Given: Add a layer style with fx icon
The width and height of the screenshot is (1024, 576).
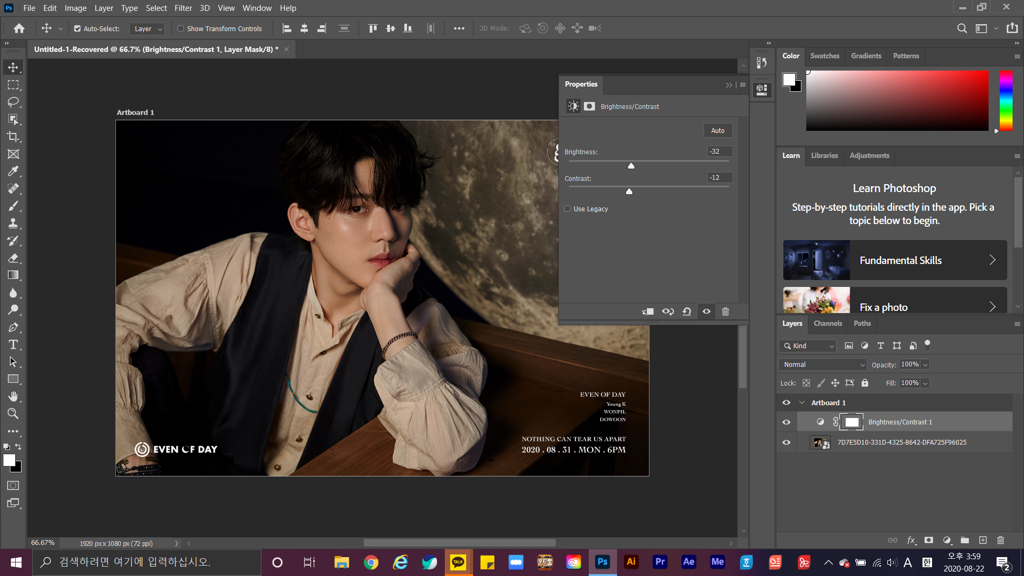Looking at the screenshot, I should click(x=911, y=540).
